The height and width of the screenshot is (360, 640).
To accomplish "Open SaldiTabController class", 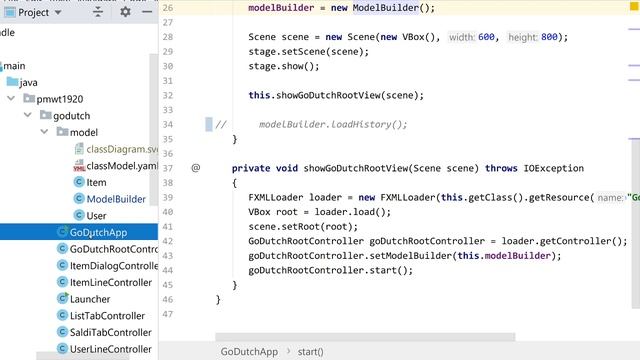I will 111,333.
